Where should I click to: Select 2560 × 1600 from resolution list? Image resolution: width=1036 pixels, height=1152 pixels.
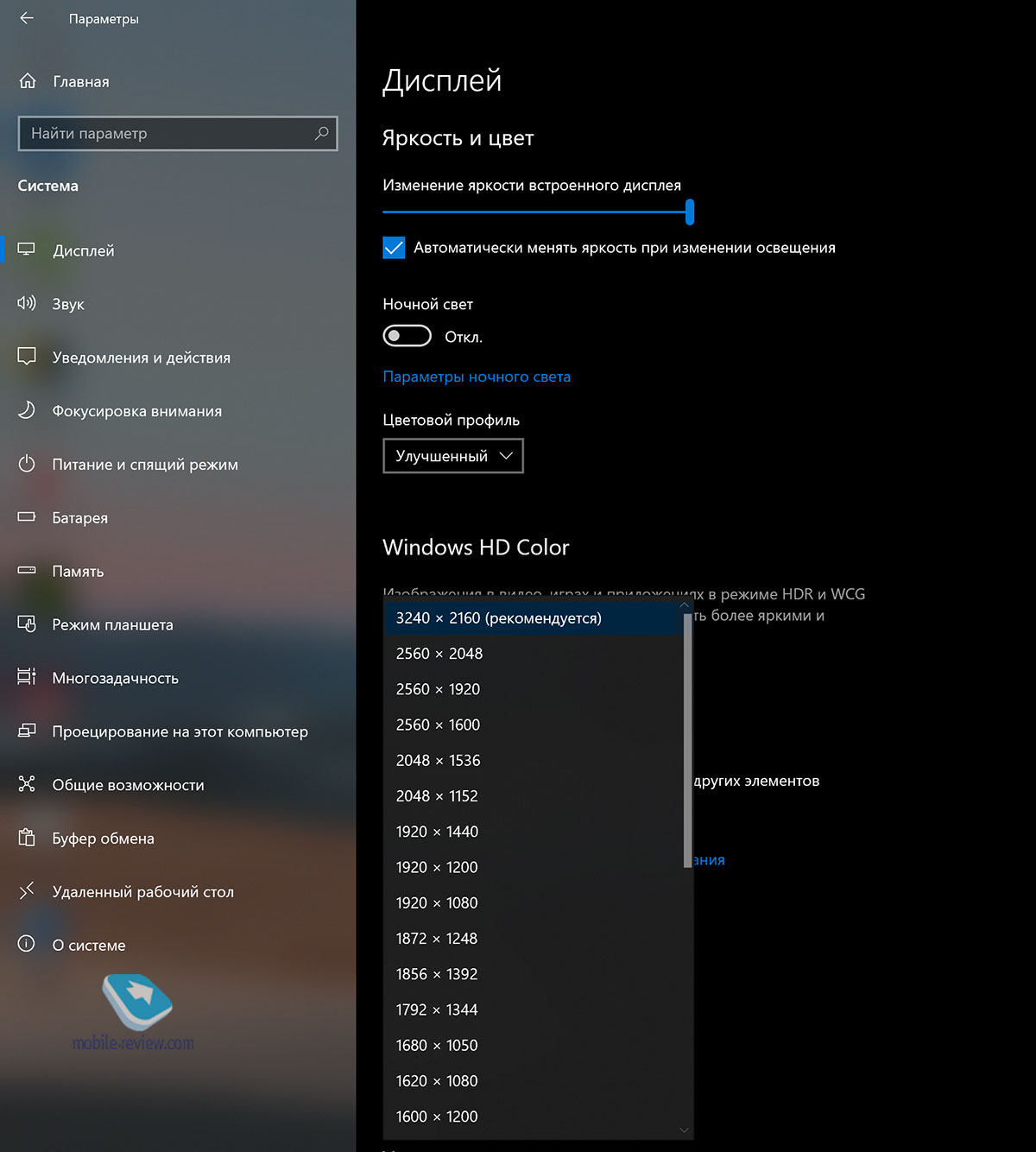[438, 725]
